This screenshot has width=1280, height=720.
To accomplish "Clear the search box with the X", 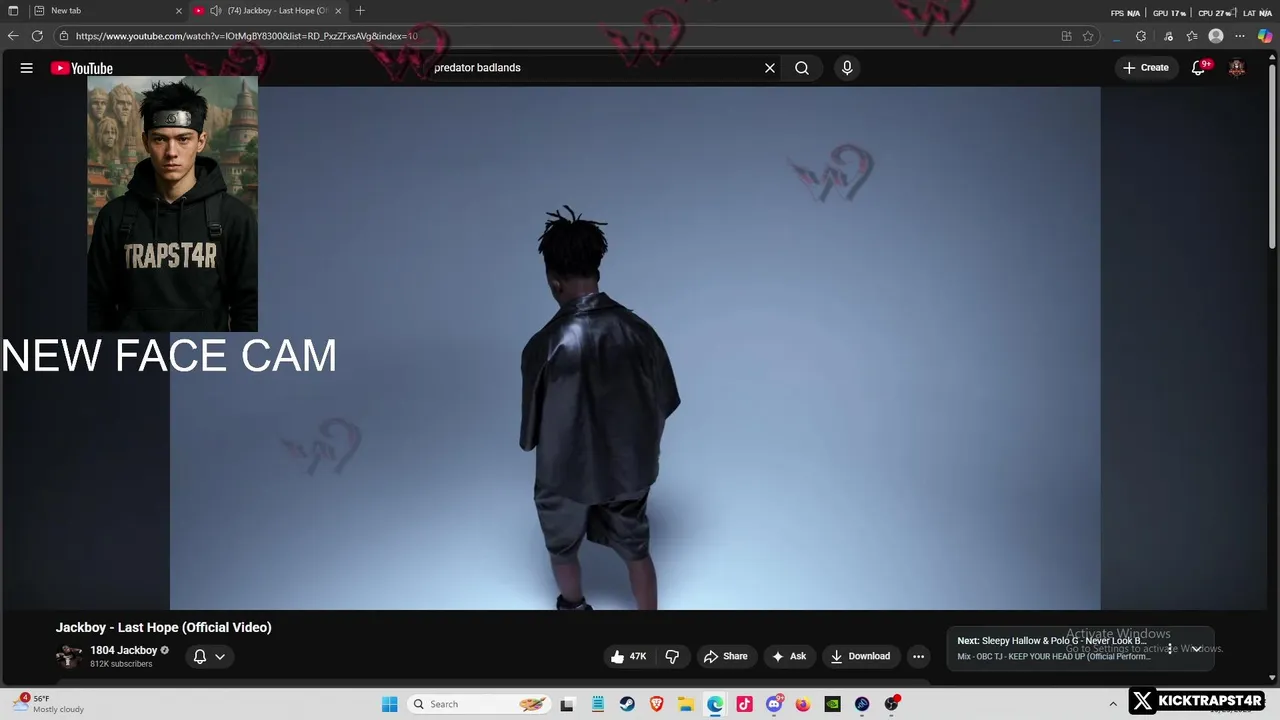I will (x=770, y=68).
